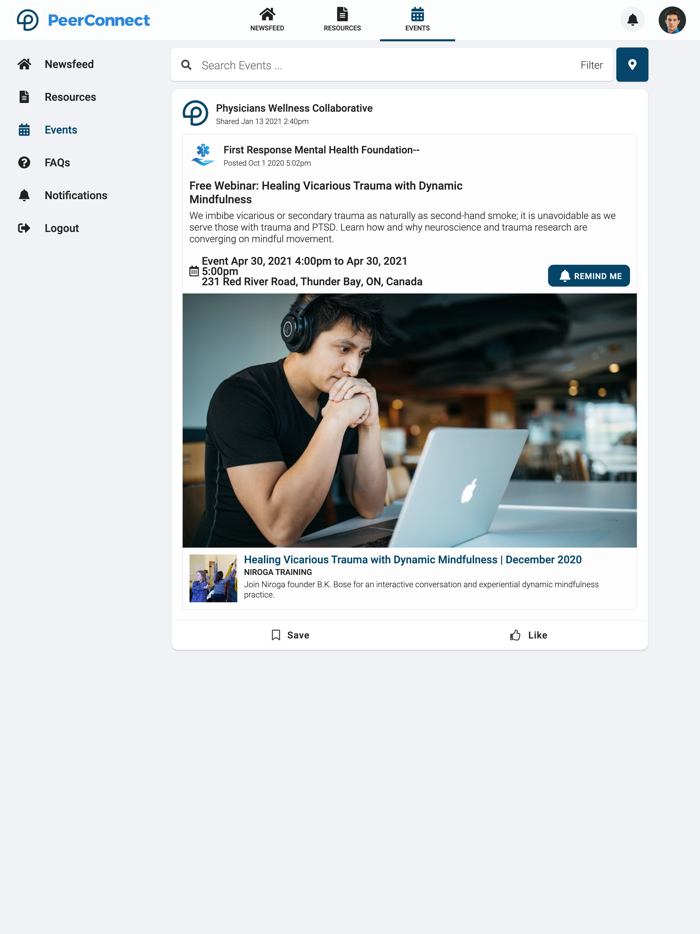The image size is (700, 934).
Task: Open Healing Vicarious Trauma December 2020 link
Action: pyautogui.click(x=413, y=559)
